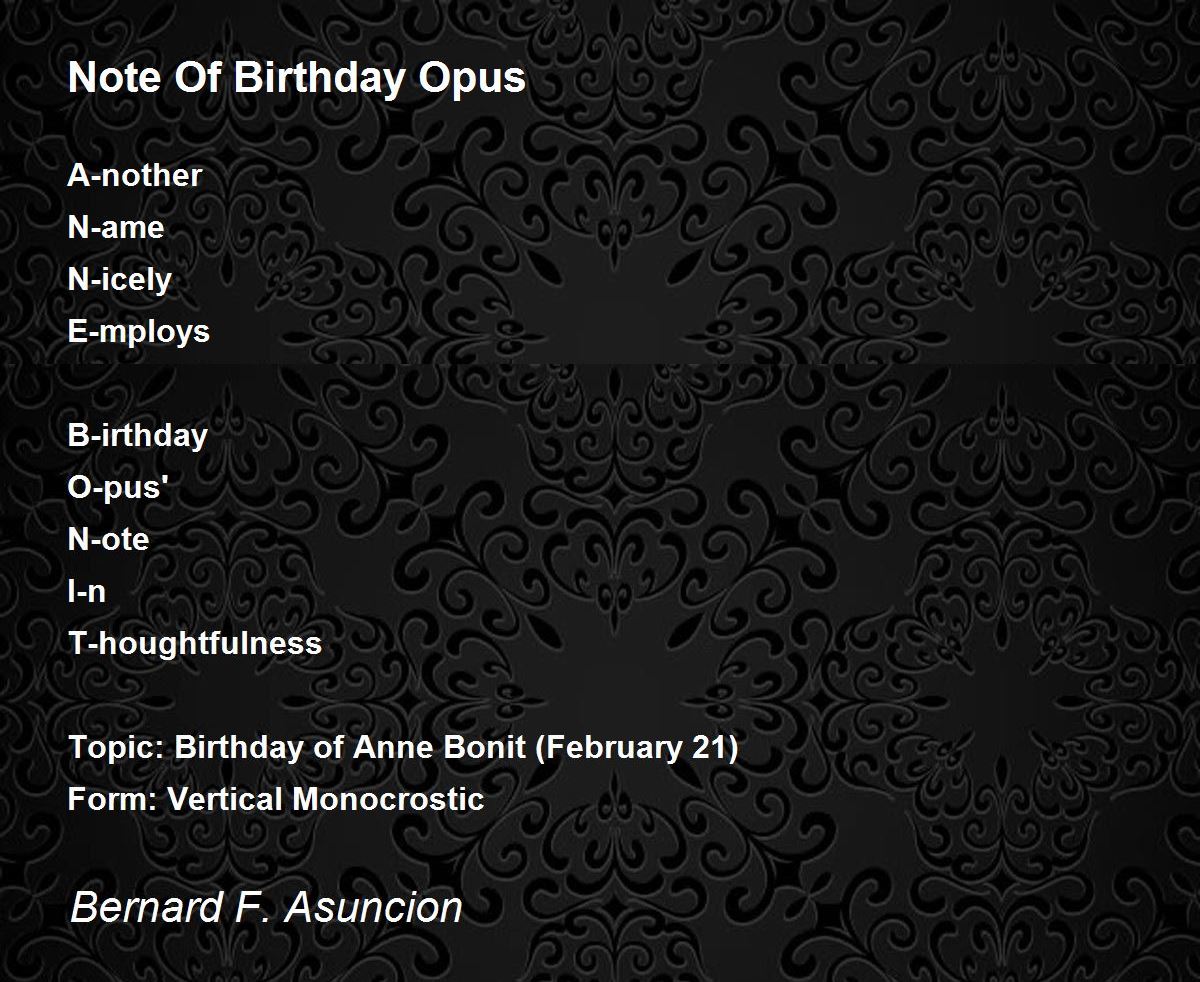This screenshot has height=982, width=1200.
Task: Click the word E-mploys
Action: tap(139, 332)
